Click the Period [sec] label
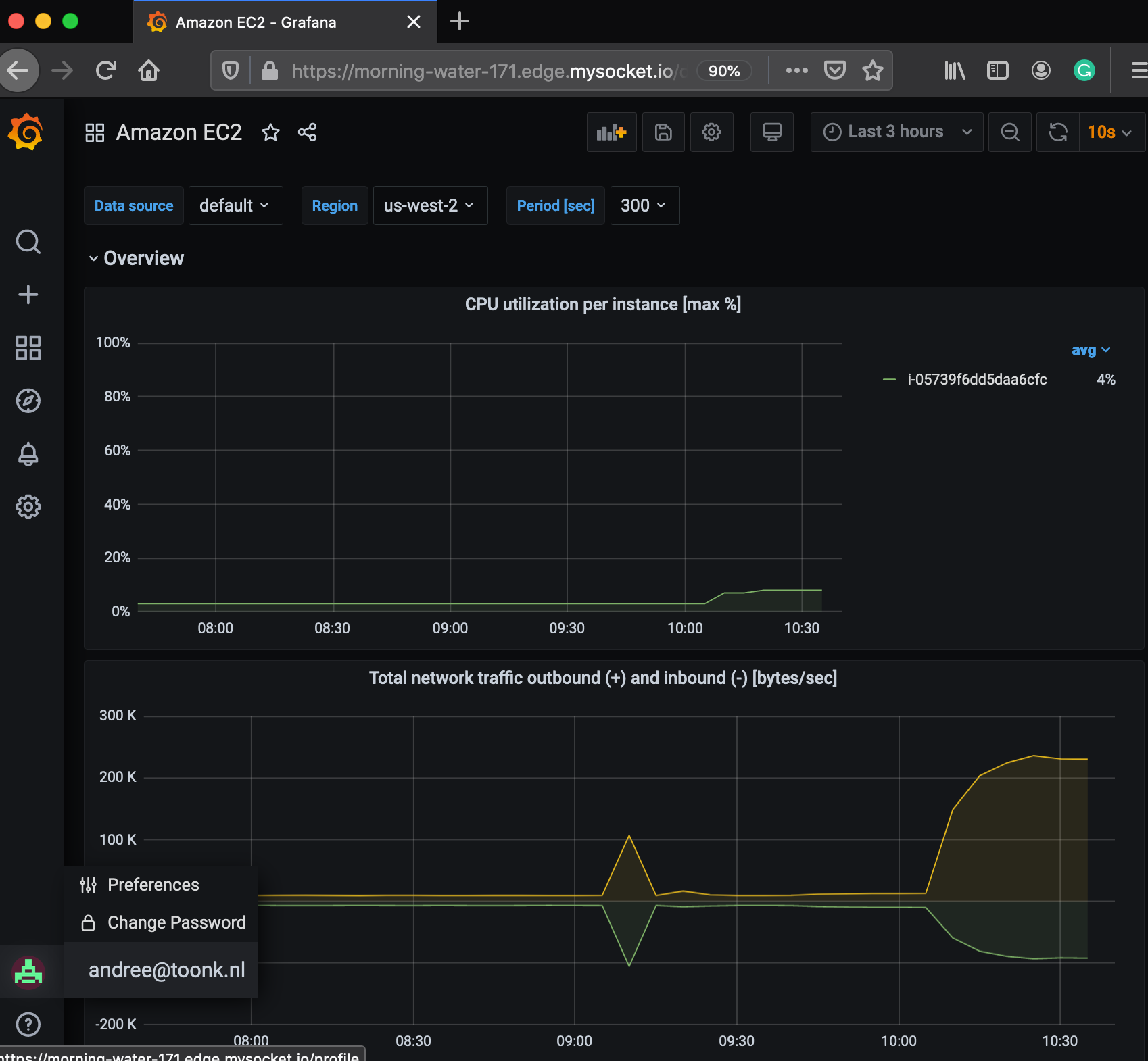The width and height of the screenshot is (1148, 1061). (x=556, y=205)
